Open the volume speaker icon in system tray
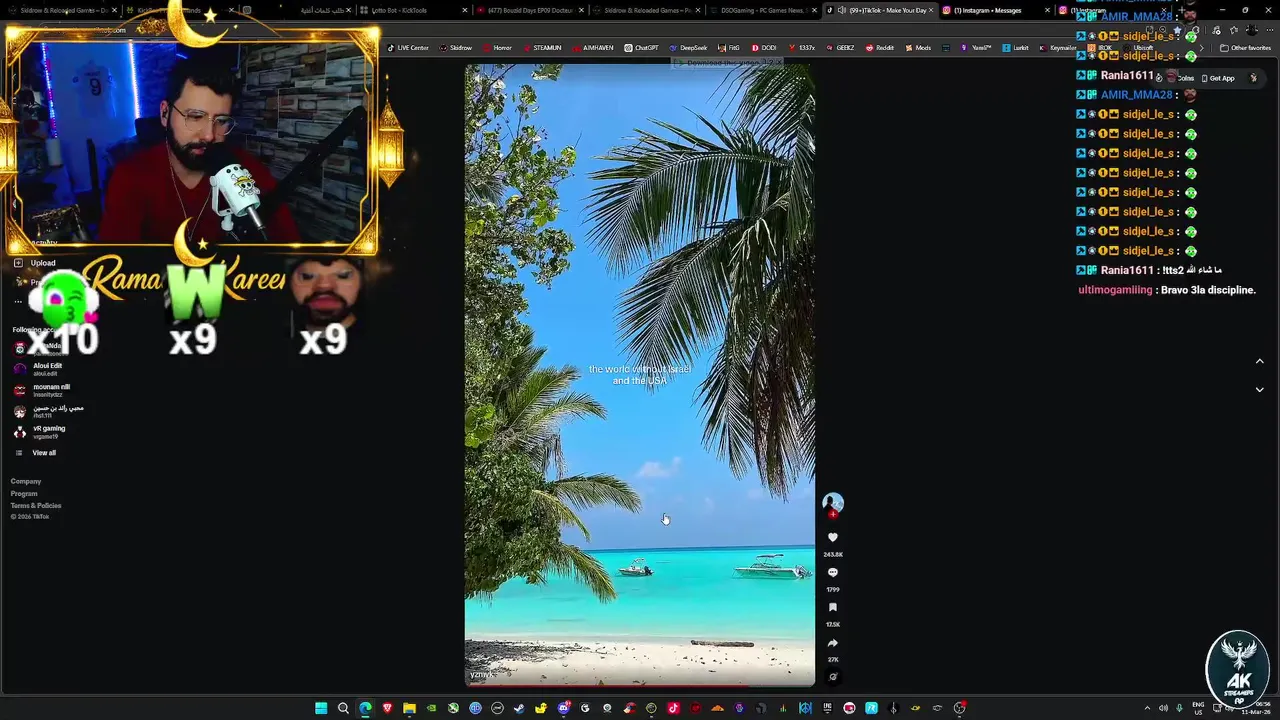The image size is (1280, 720). coord(1163,708)
